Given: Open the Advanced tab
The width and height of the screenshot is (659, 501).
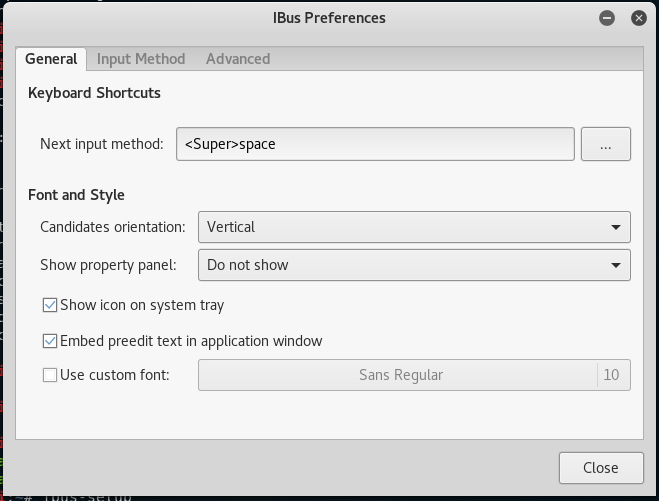Looking at the screenshot, I should pos(238,59).
